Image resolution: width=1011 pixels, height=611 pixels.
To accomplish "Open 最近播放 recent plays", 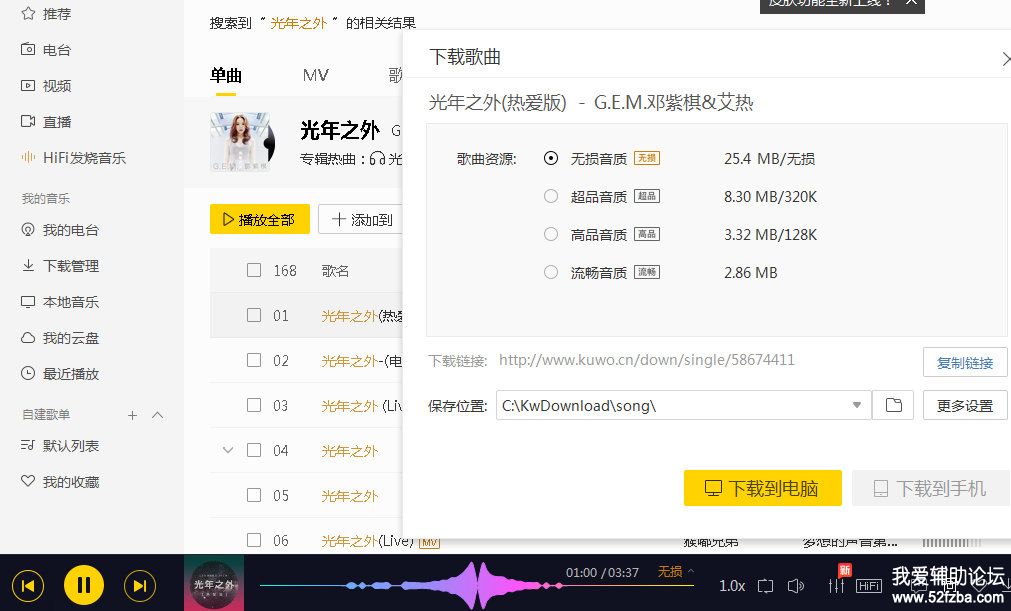I will tap(60, 374).
